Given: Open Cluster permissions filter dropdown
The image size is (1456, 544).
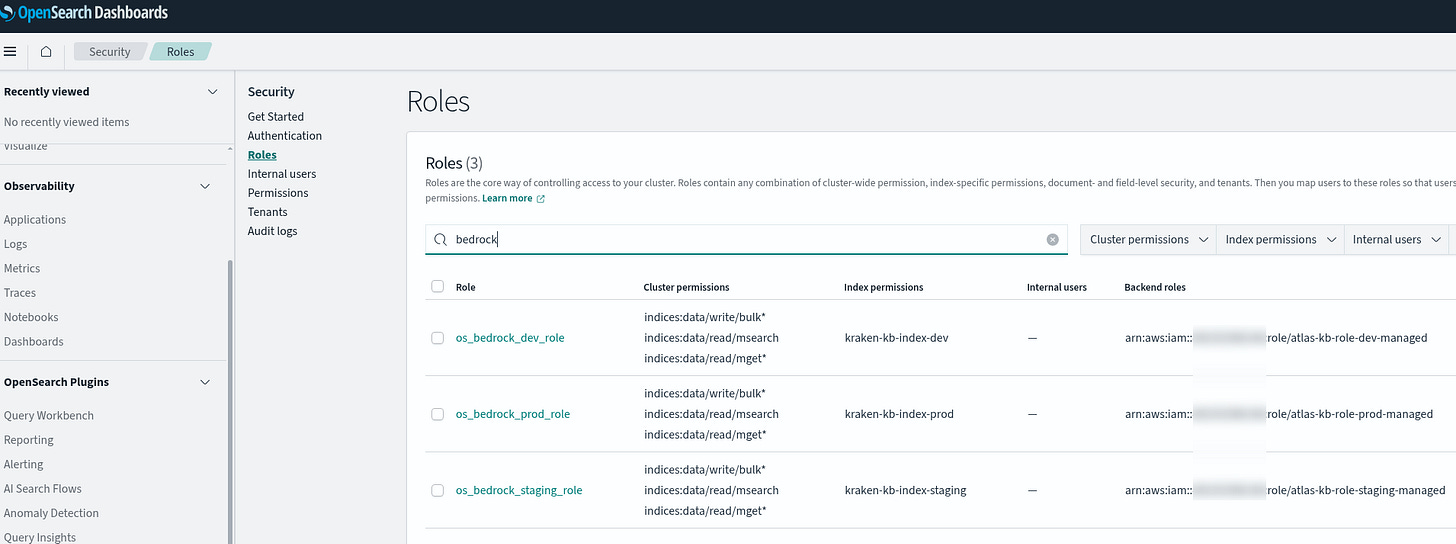Looking at the screenshot, I should [x=1148, y=240].
